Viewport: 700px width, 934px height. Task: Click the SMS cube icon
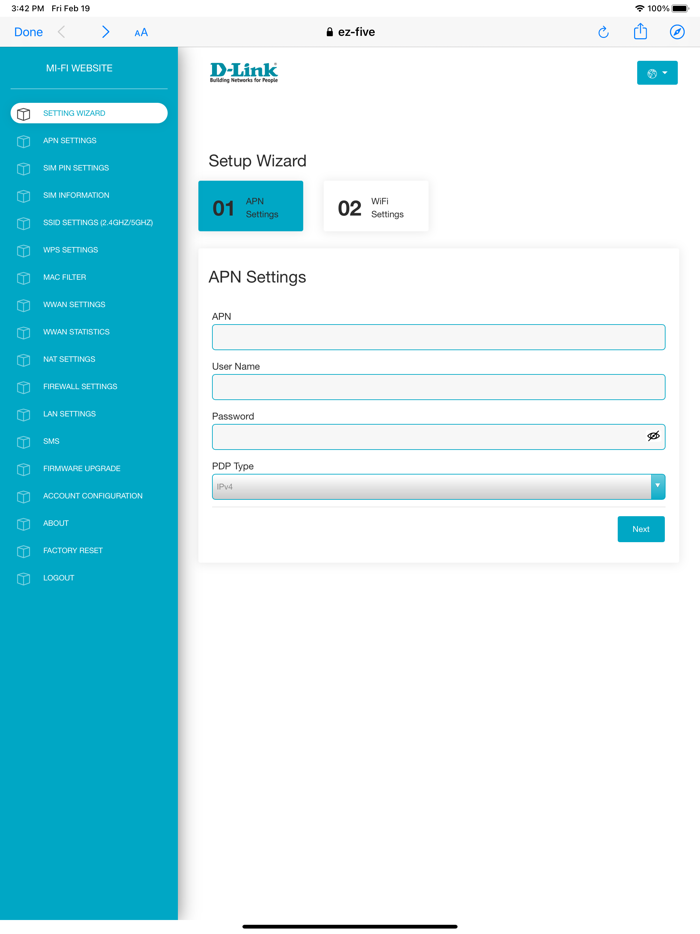tap(23, 442)
